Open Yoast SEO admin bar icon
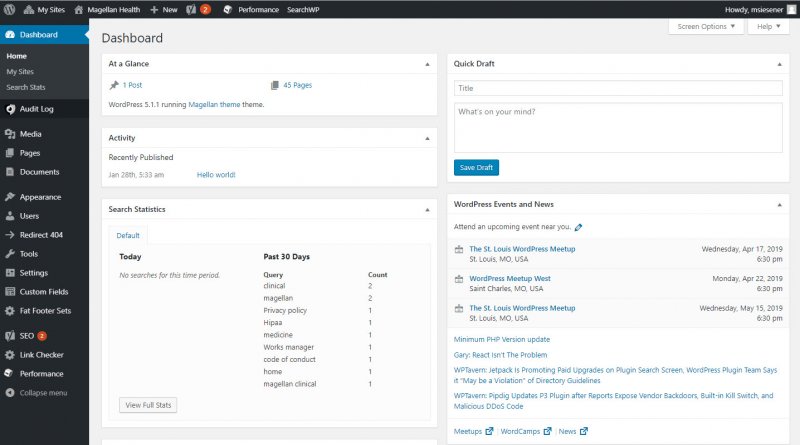Screen dimensions: 800x445 191,9
